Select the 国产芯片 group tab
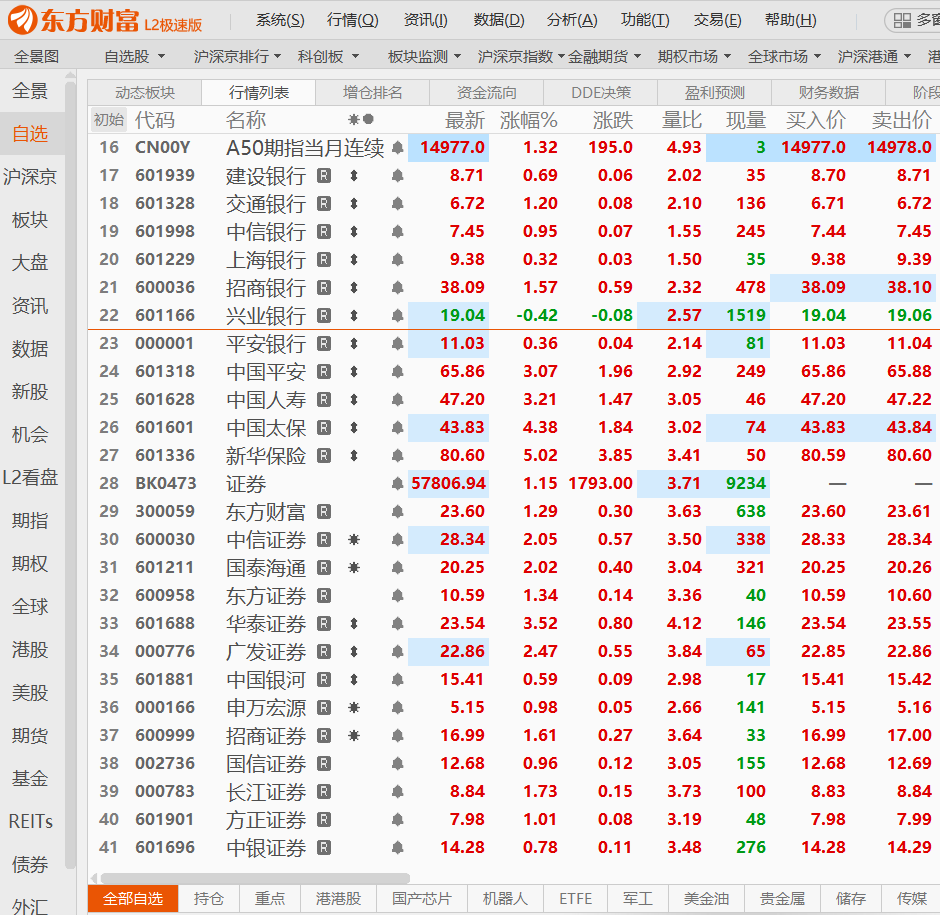This screenshot has height=915, width=940. [x=422, y=899]
